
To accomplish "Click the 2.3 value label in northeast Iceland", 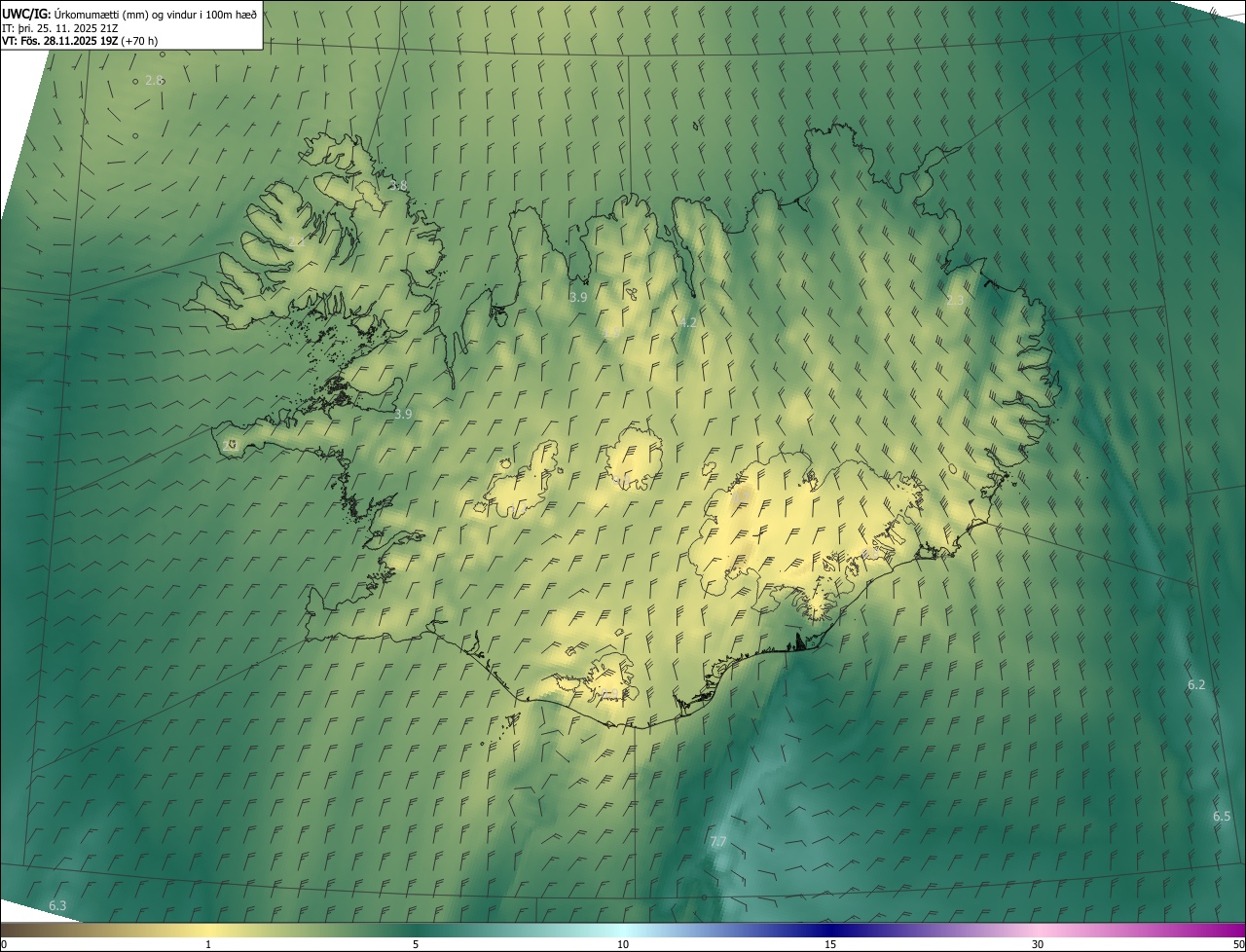I will click(955, 301).
